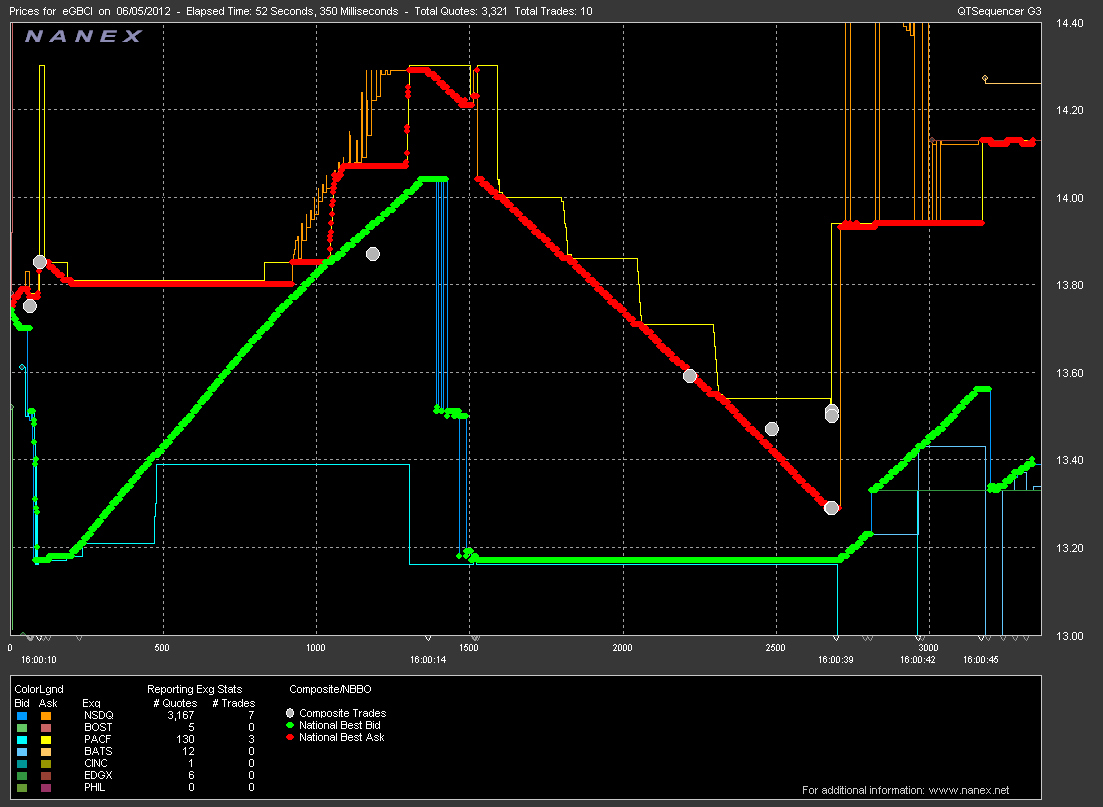Pick the BOST Bid color swatch

tap(22, 727)
